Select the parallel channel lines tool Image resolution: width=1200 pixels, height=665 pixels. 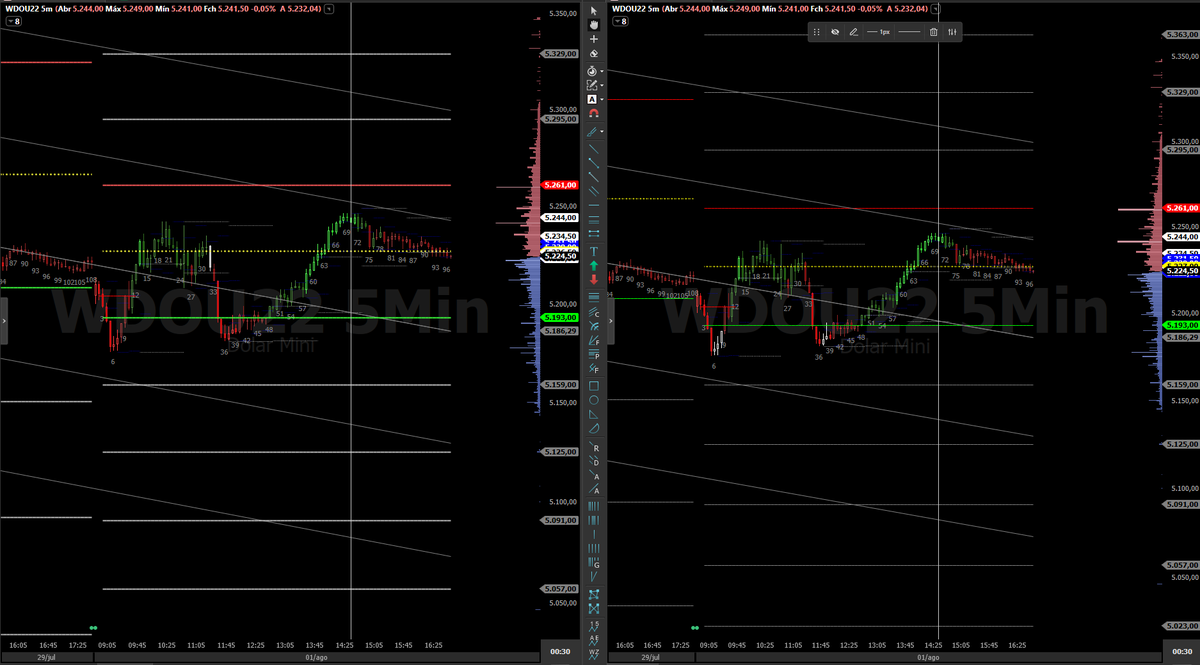point(593,190)
